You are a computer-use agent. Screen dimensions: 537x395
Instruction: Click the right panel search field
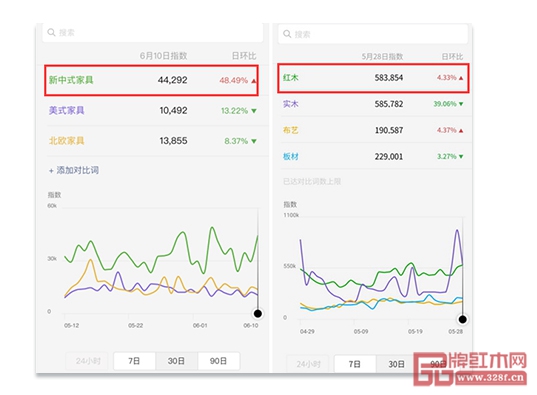pos(373,34)
